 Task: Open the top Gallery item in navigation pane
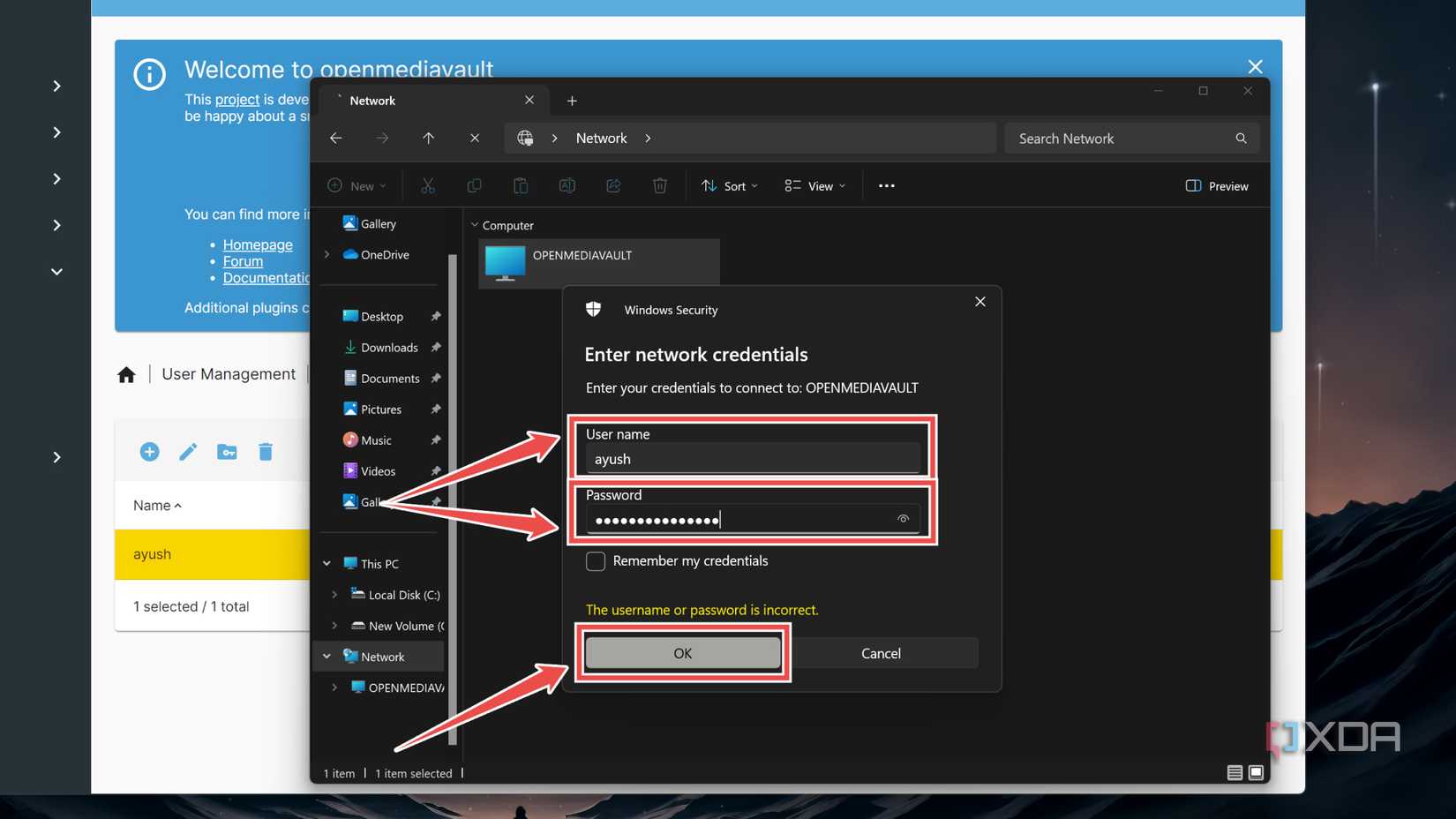pyautogui.click(x=369, y=223)
